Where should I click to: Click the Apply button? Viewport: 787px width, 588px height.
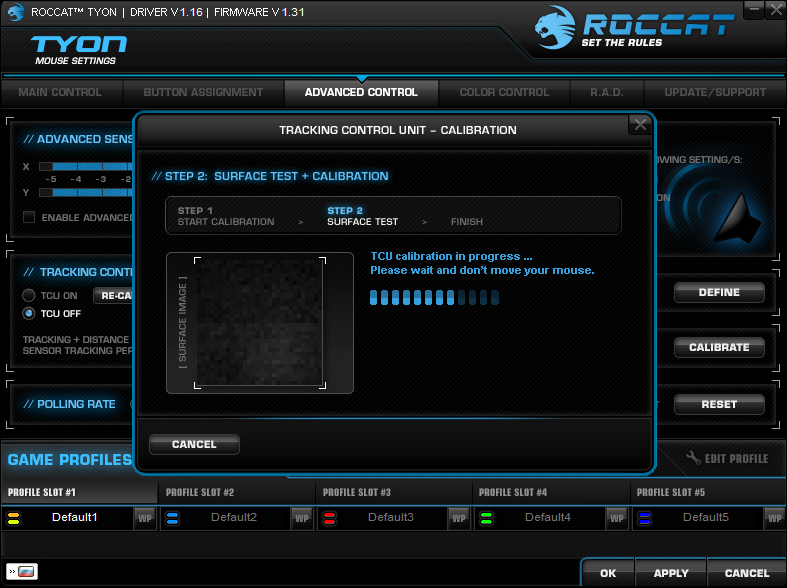pos(671,573)
